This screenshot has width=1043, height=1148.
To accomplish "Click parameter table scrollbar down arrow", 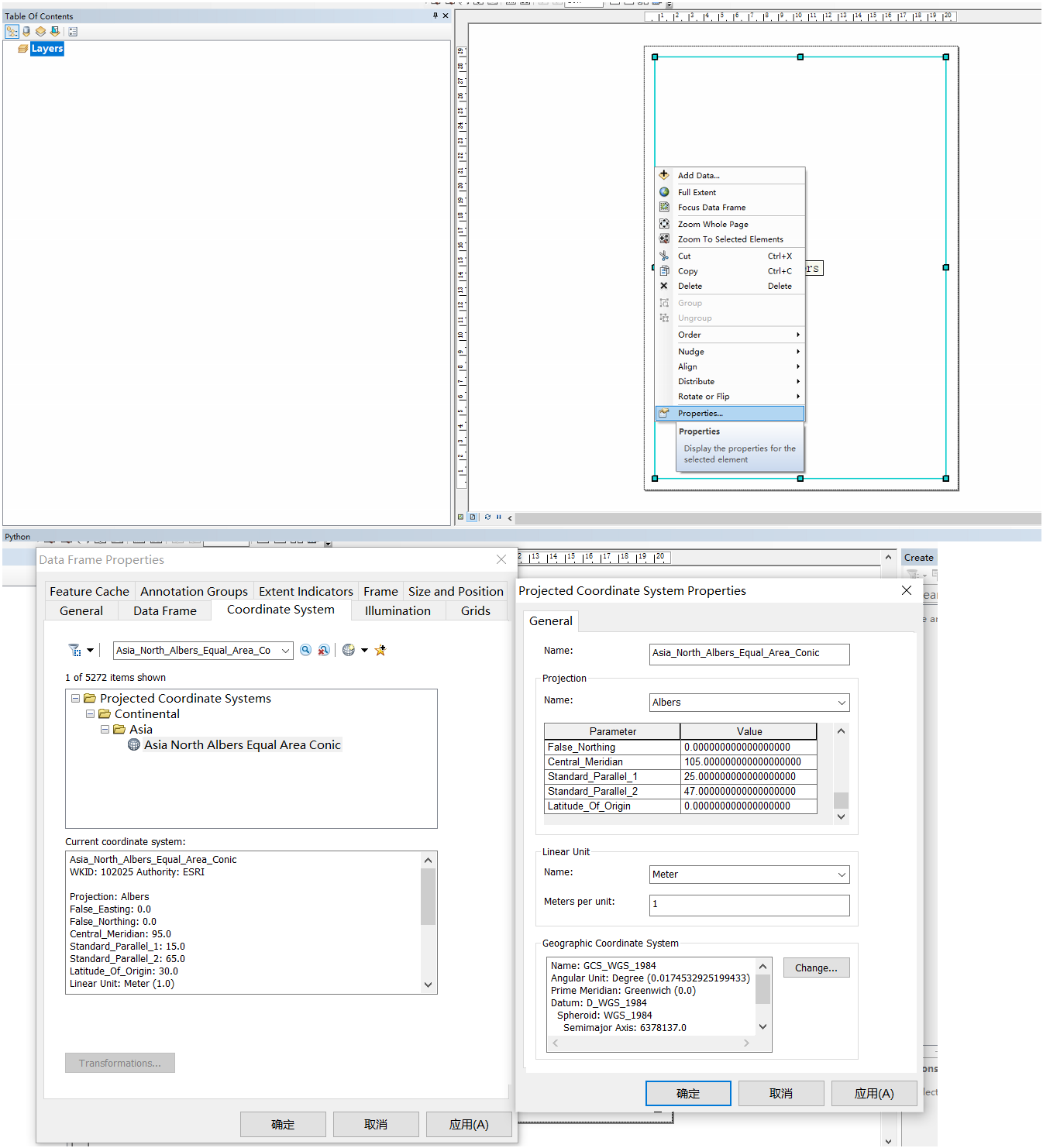I will pos(842,817).
